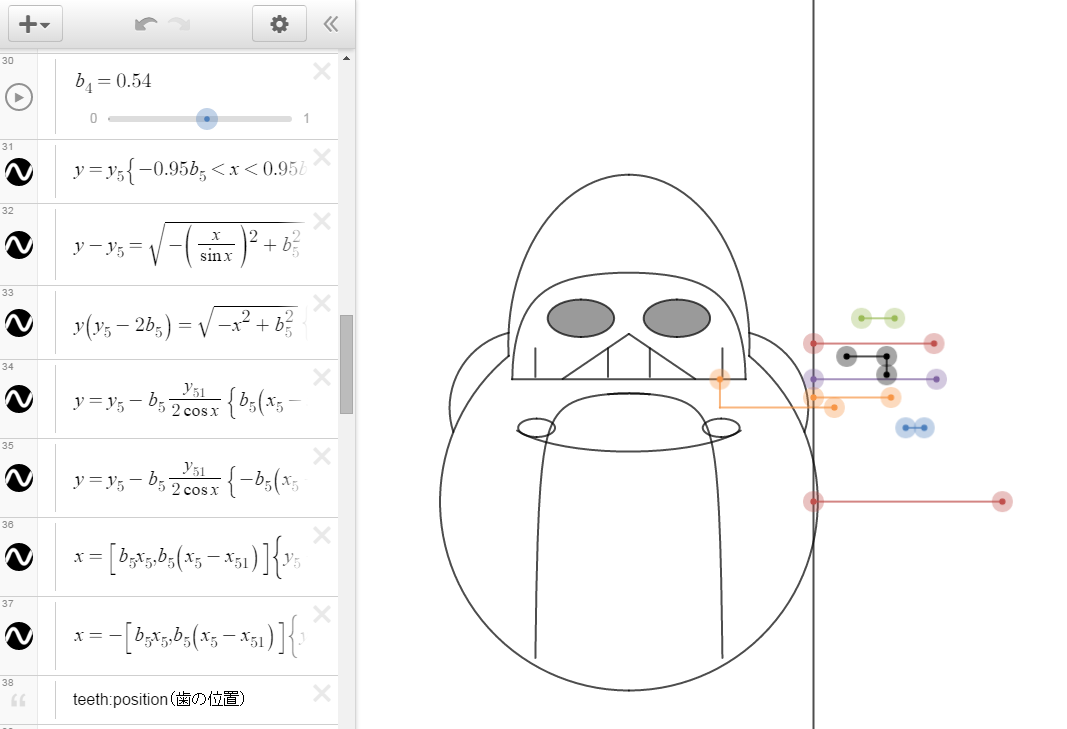Hide the curve for expression 31

coord(19,172)
